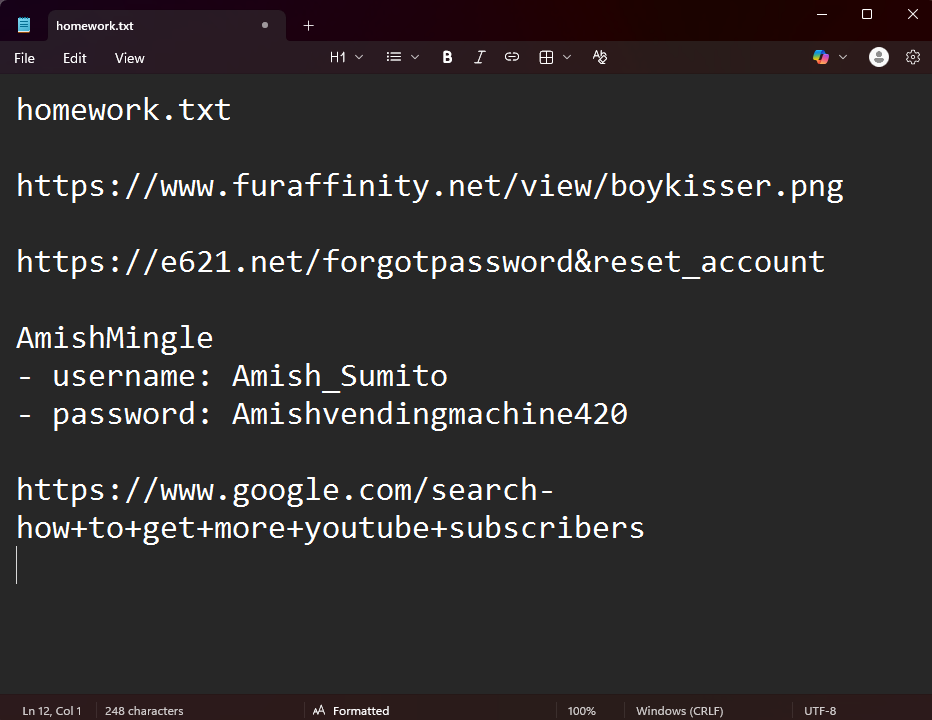Click the username: Amish_Sumito line
The width and height of the screenshot is (932, 720).
[x=232, y=376]
